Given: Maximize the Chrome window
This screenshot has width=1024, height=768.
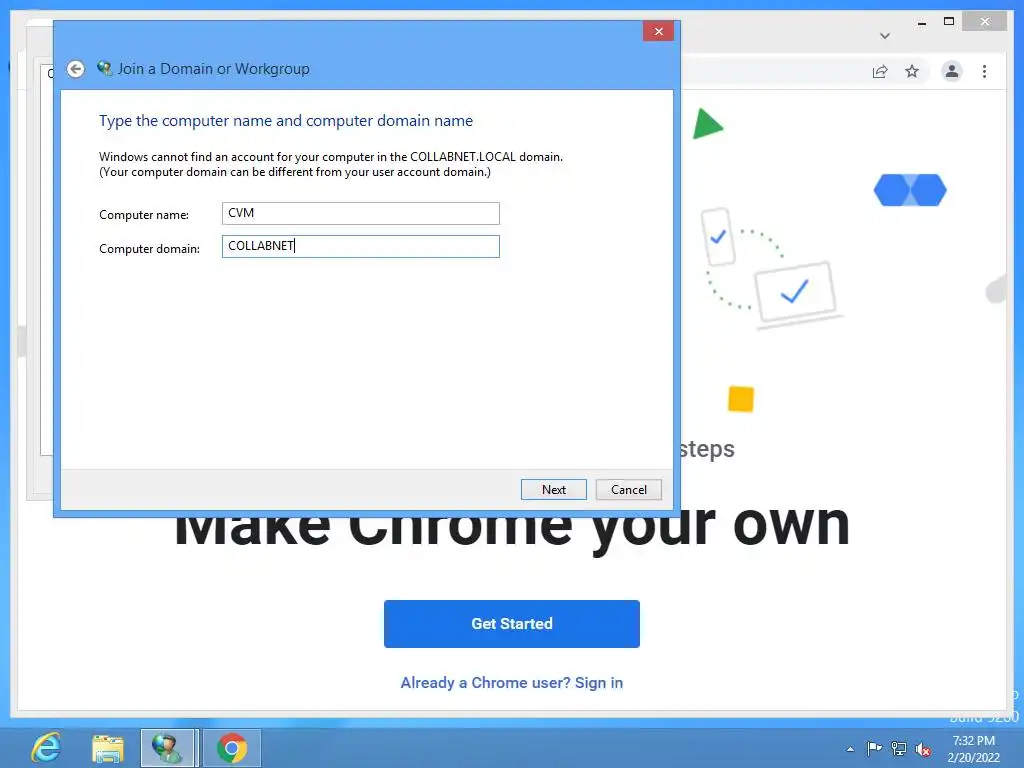Looking at the screenshot, I should 949,22.
